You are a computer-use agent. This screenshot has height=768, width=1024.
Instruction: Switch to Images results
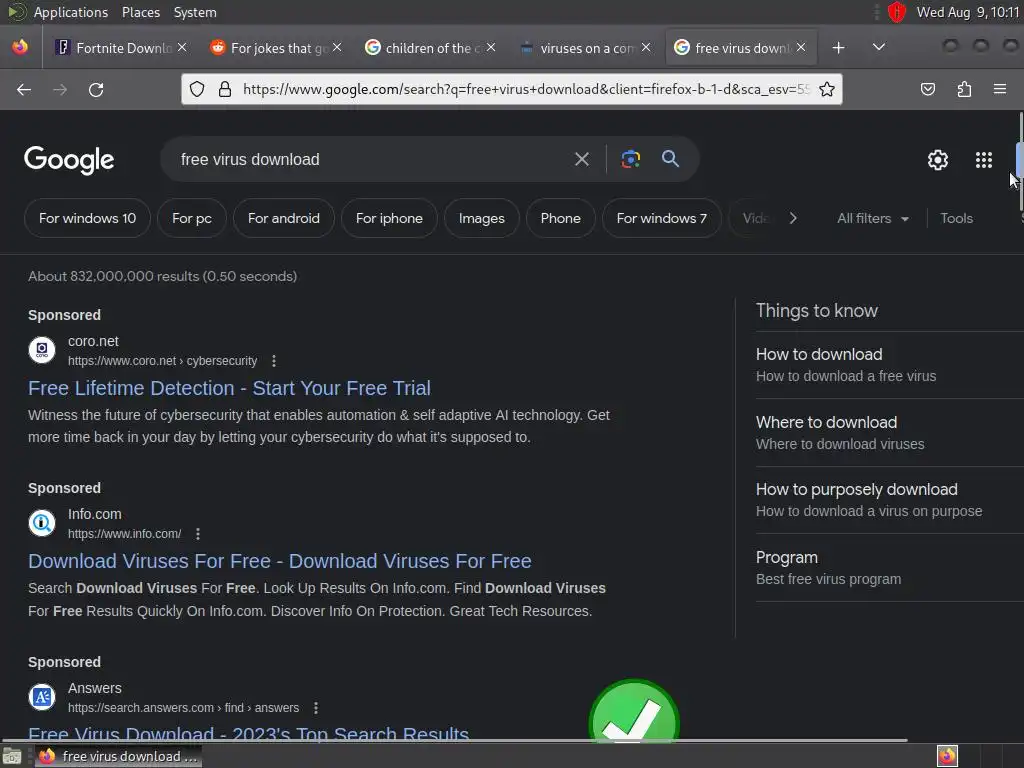[481, 219]
